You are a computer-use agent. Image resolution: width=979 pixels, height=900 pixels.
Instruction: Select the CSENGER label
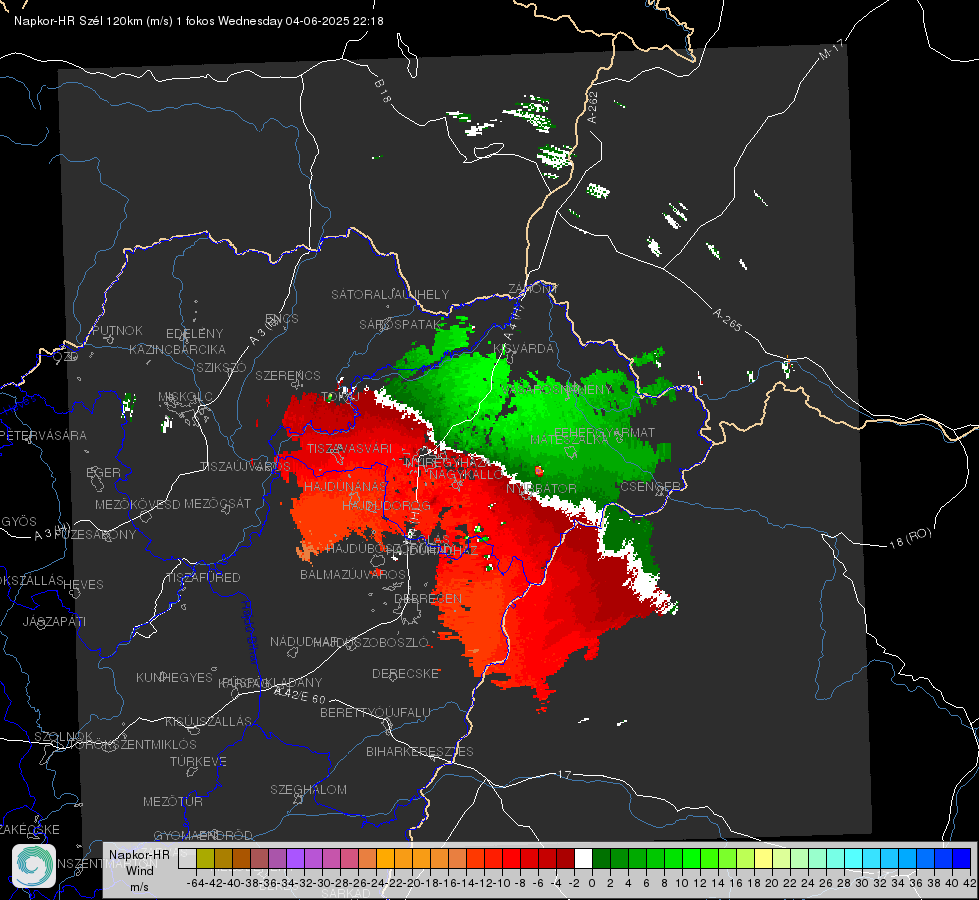[650, 486]
